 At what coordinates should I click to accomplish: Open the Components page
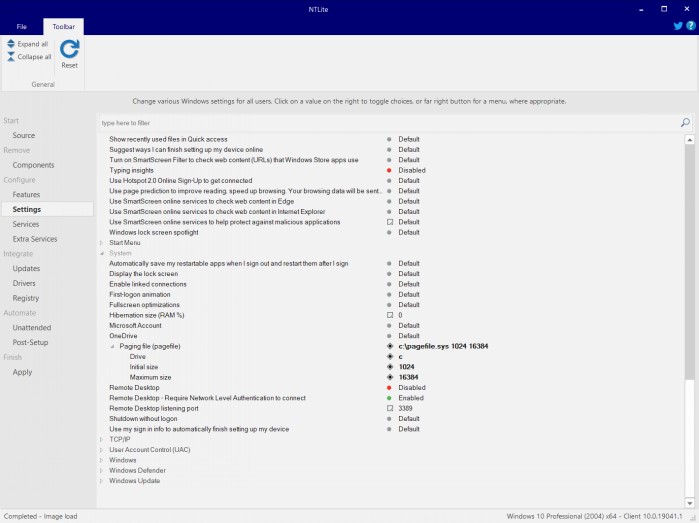(x=33, y=165)
